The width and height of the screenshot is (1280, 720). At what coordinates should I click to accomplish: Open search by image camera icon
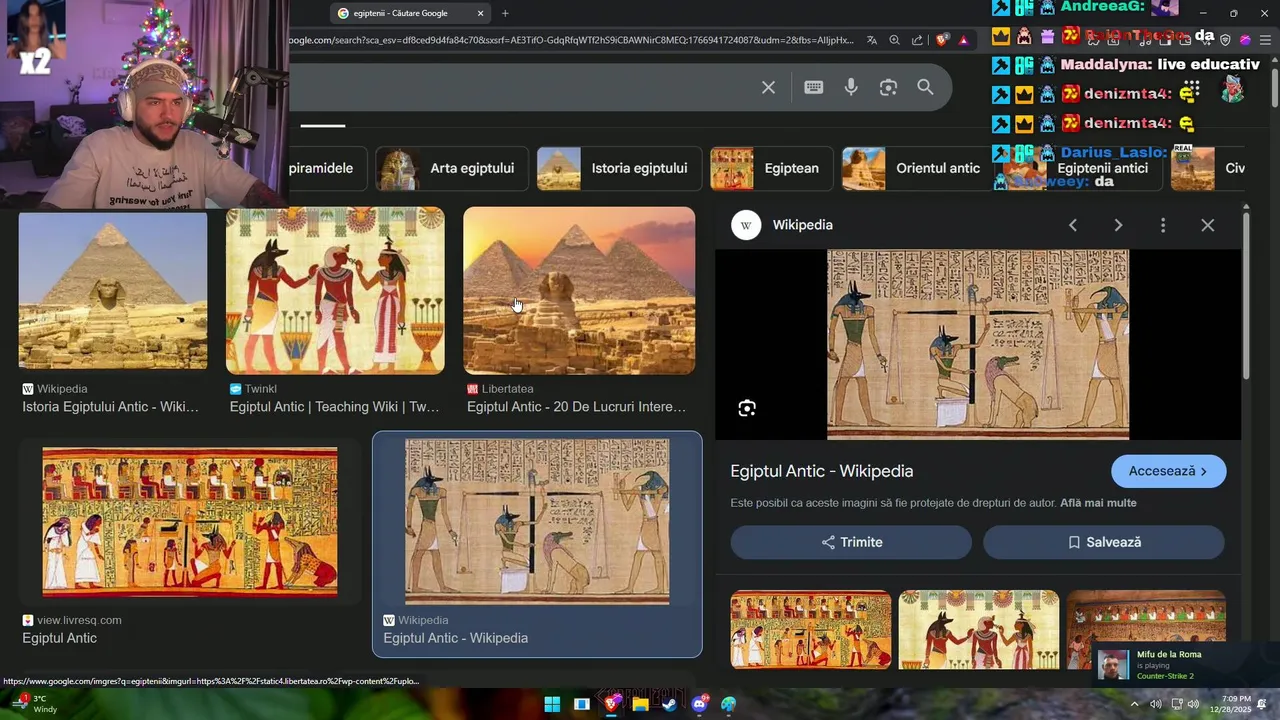coord(888,87)
